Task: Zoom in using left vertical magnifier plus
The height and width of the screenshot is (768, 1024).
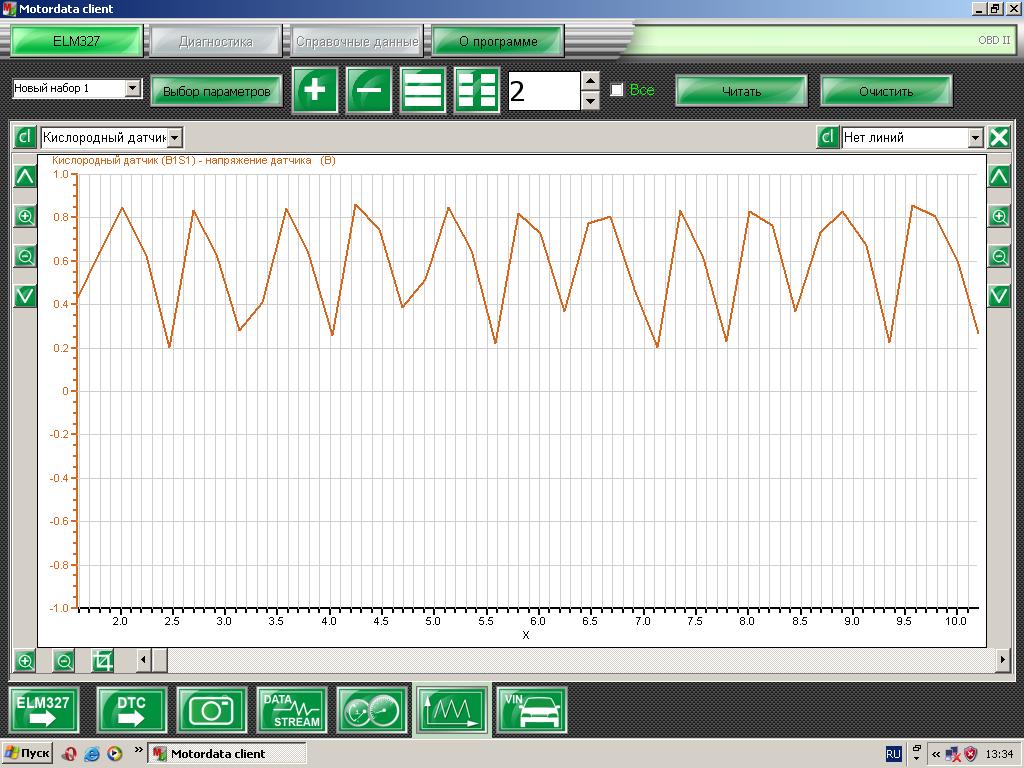Action: (25, 216)
